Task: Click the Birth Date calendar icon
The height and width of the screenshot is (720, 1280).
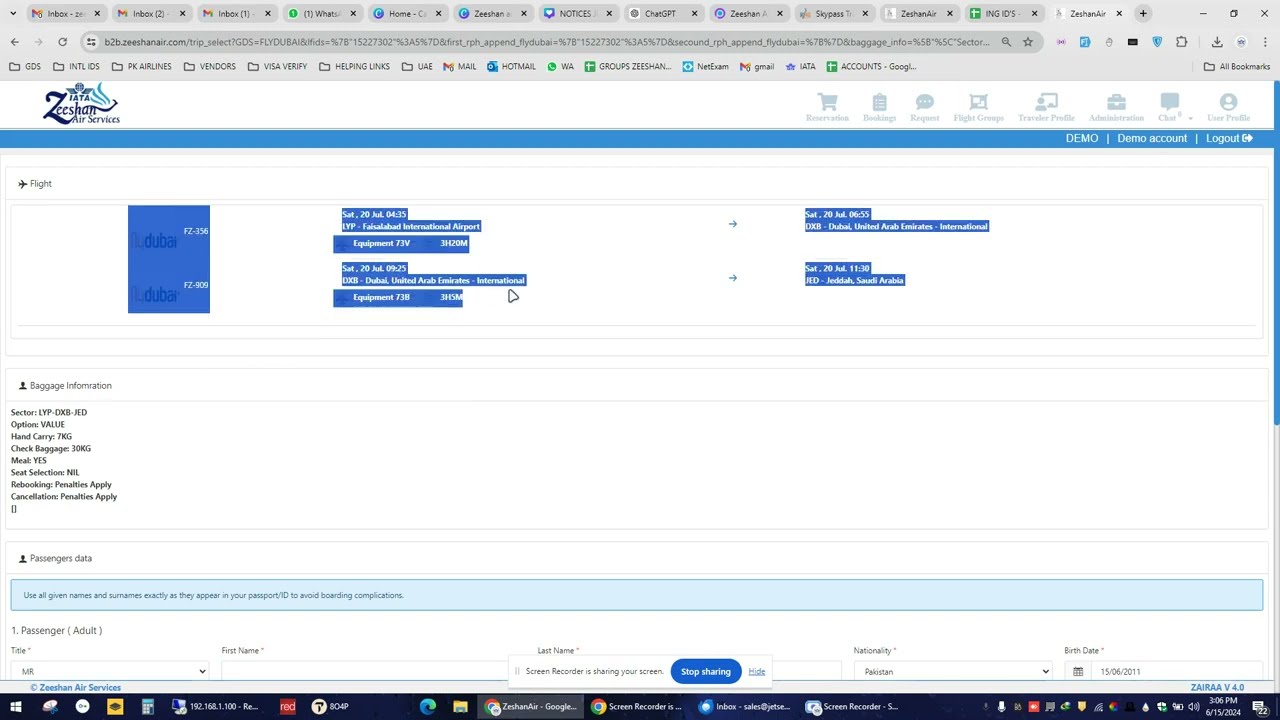Action: coord(1078,671)
